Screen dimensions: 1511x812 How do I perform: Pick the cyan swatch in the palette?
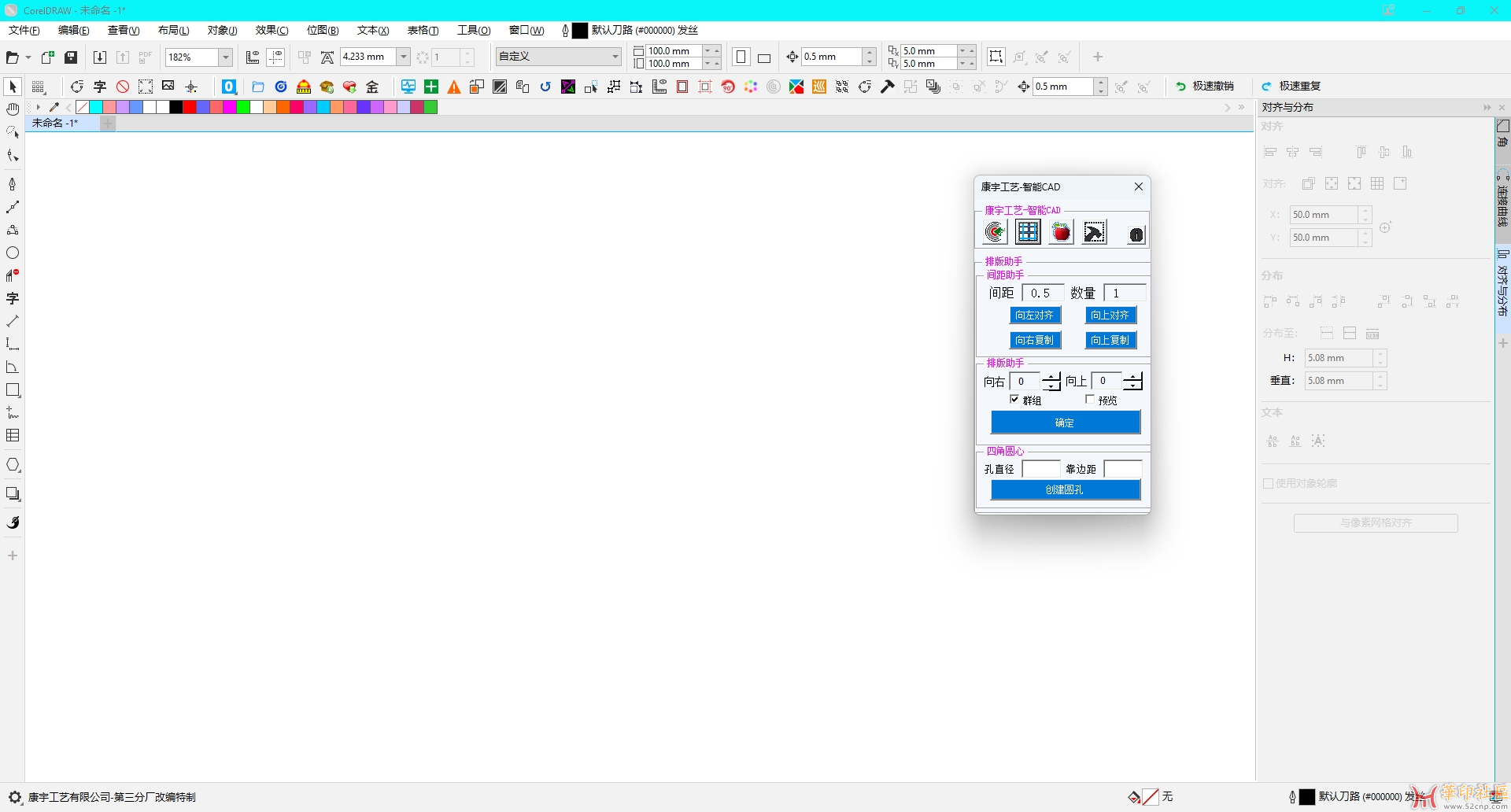(96, 107)
